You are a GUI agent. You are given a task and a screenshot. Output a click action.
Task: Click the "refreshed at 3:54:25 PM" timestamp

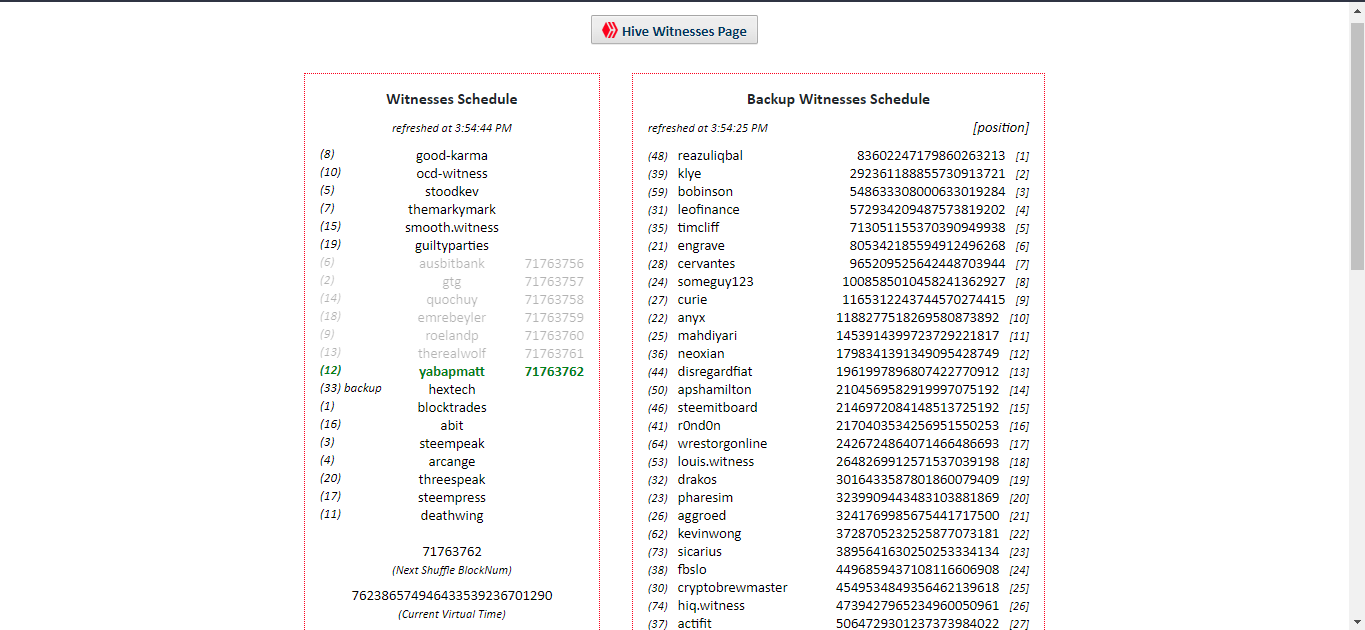coord(708,128)
